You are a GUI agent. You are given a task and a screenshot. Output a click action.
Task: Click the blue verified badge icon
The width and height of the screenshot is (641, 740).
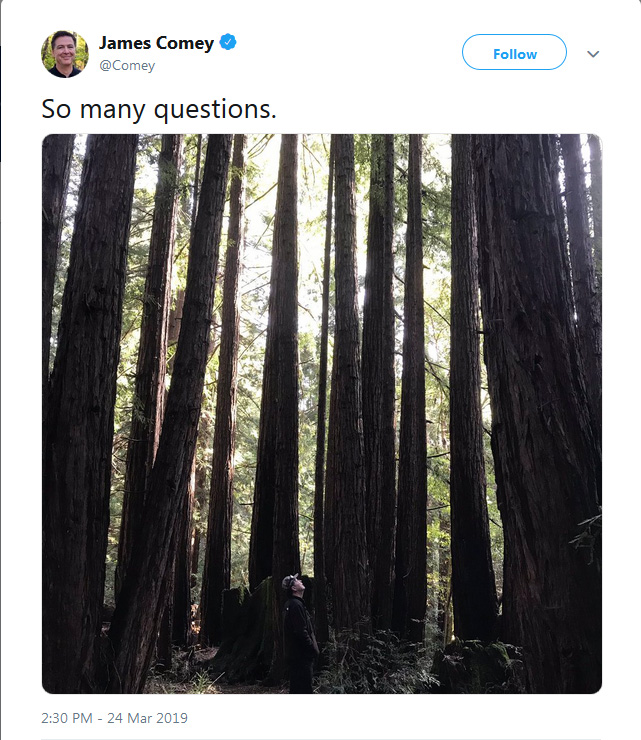point(228,42)
